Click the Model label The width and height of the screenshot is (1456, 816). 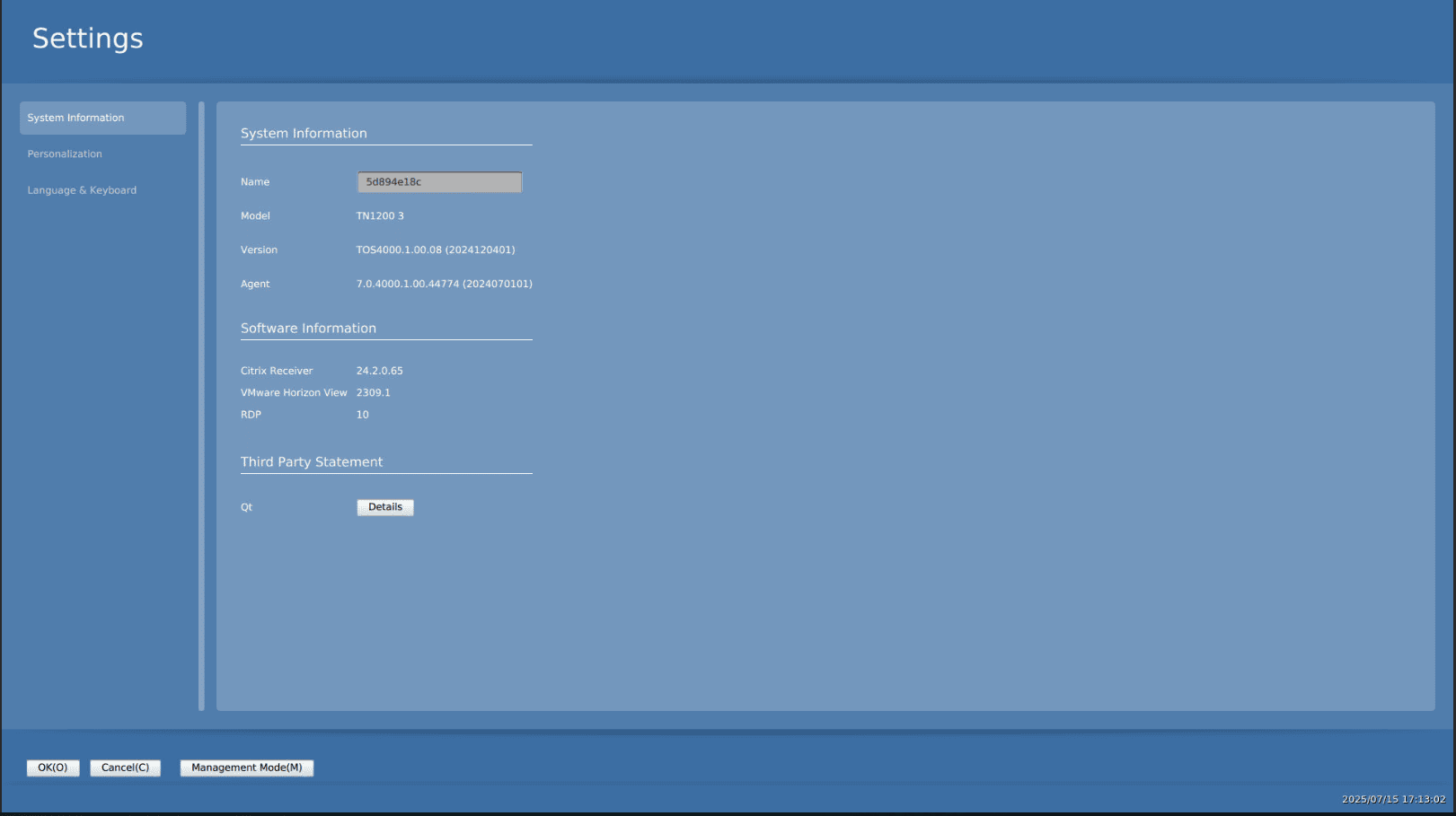[255, 216]
